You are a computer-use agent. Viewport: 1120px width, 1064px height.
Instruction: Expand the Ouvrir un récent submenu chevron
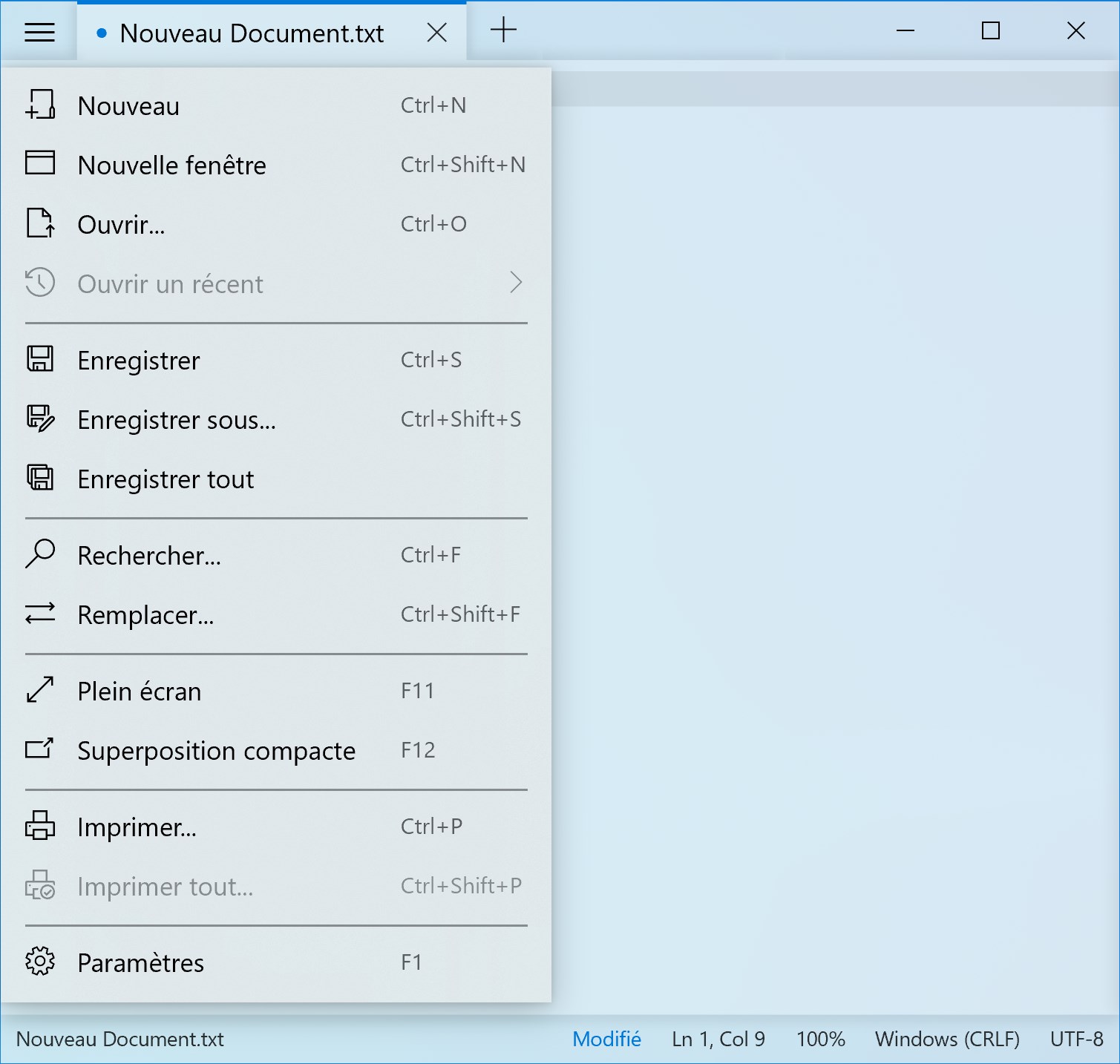[x=517, y=283]
